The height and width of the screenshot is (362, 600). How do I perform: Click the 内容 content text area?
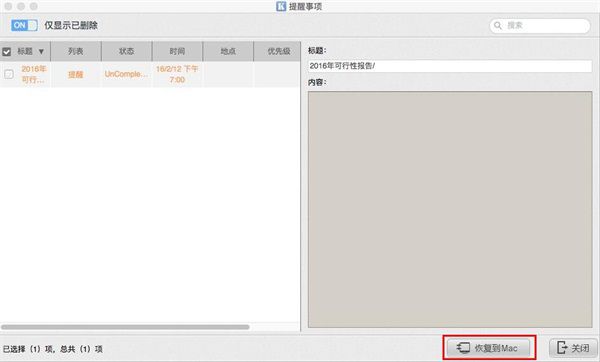pos(450,209)
